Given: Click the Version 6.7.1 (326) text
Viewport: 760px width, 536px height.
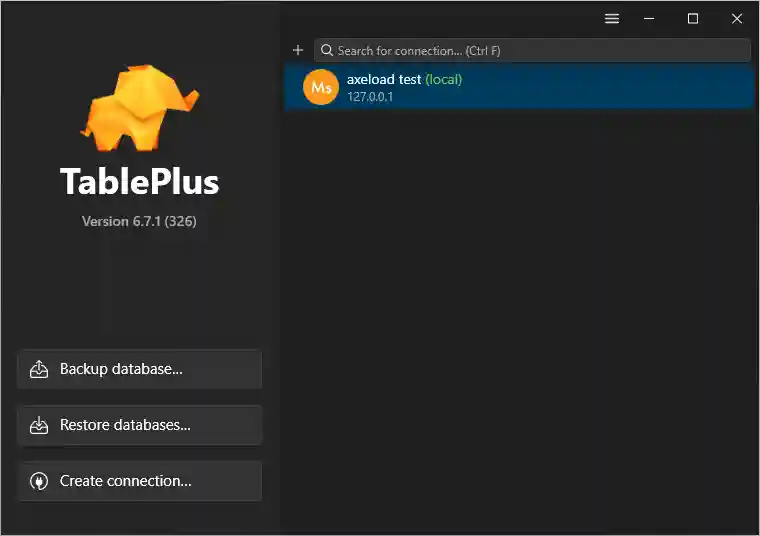Looking at the screenshot, I should coord(139,221).
